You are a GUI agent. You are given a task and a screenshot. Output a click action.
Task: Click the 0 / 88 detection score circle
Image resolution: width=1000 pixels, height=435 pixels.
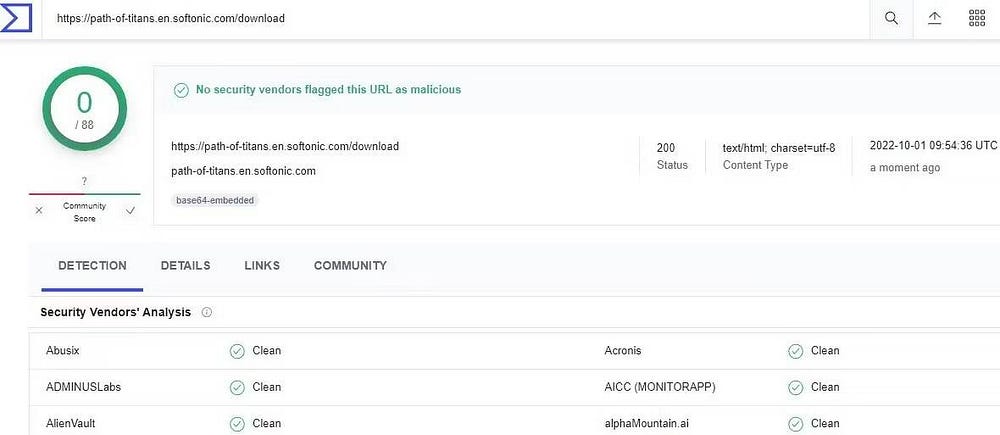pyautogui.click(x=84, y=110)
